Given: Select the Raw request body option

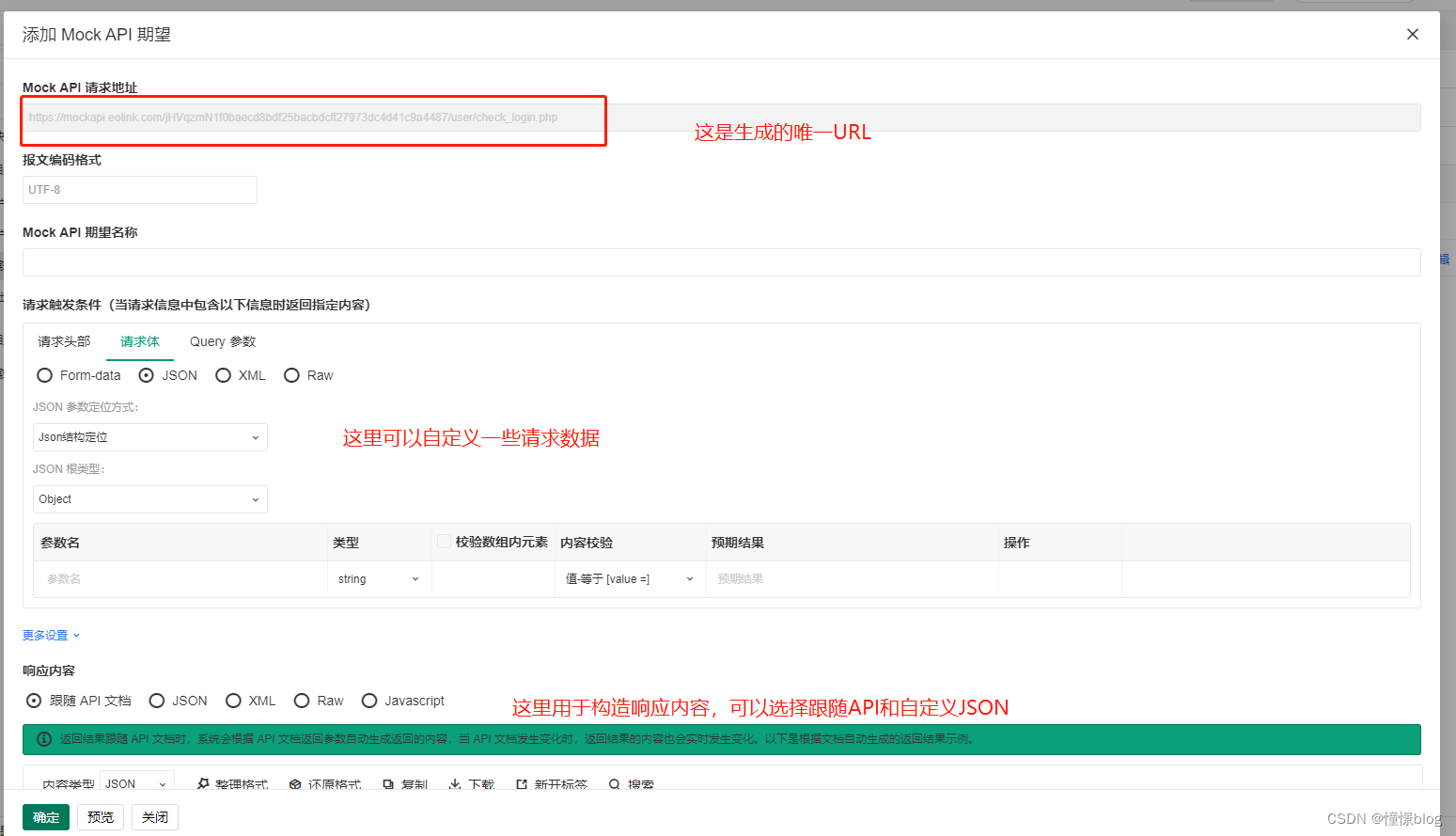Looking at the screenshot, I should (x=291, y=375).
